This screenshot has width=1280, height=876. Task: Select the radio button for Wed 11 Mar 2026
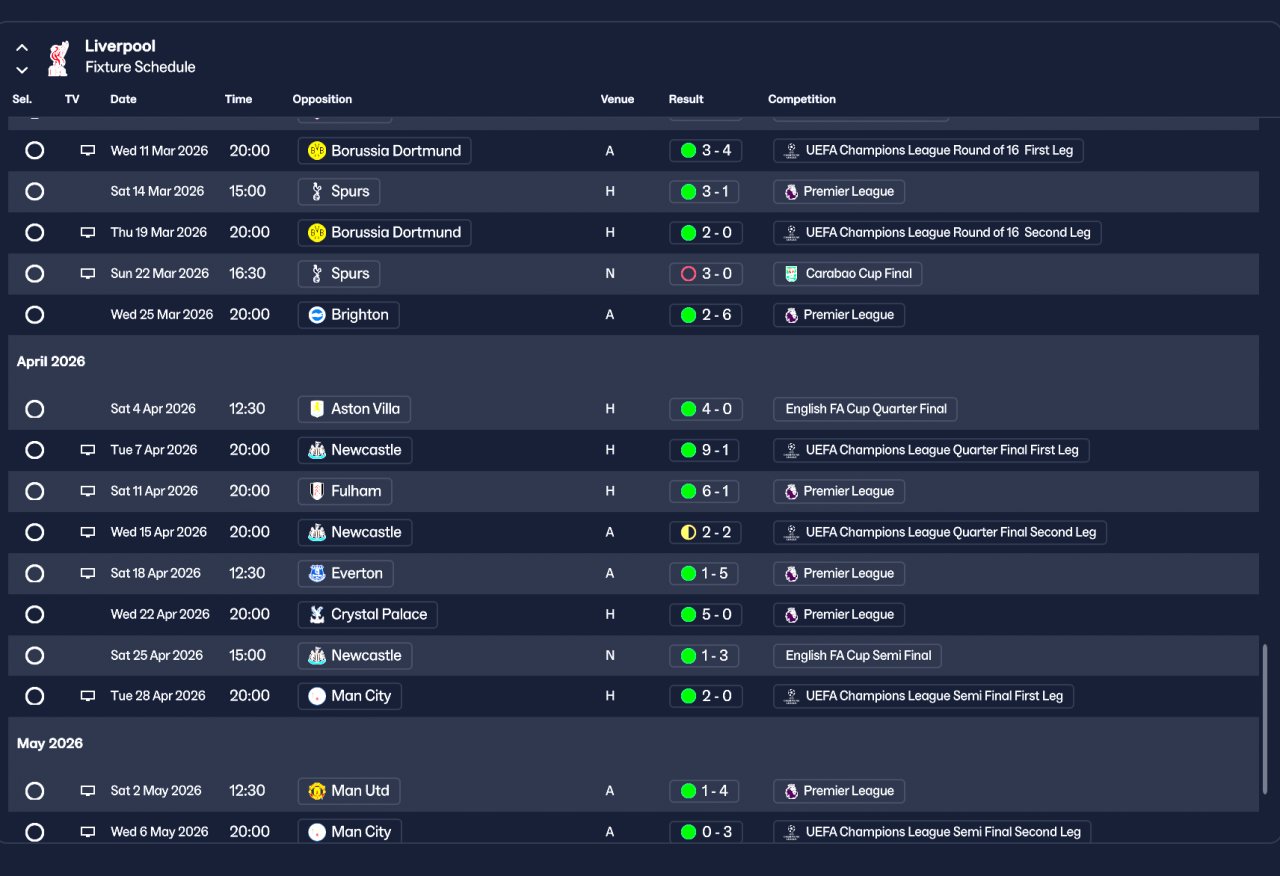(x=35, y=151)
